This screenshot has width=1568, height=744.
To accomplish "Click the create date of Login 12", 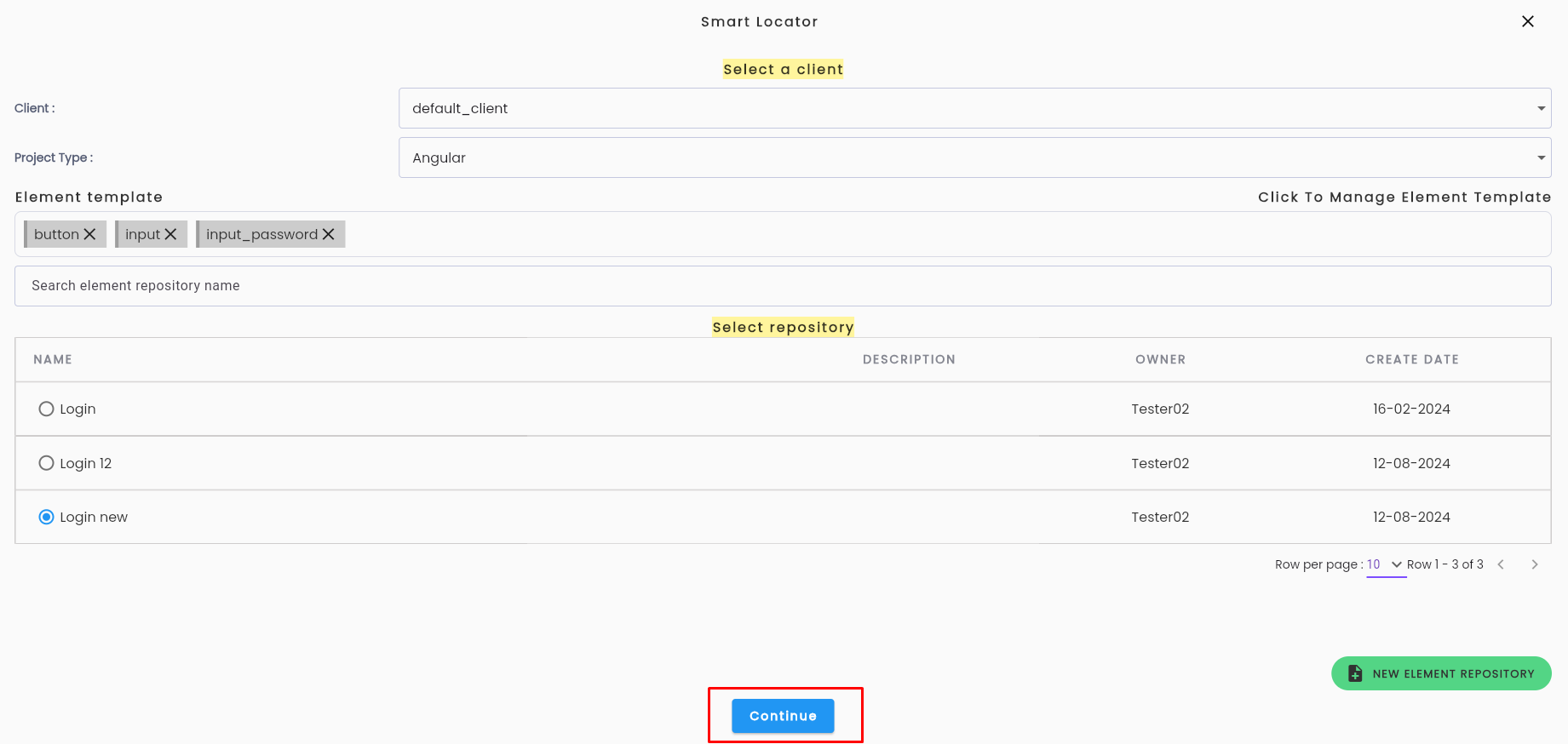I will (x=1411, y=463).
